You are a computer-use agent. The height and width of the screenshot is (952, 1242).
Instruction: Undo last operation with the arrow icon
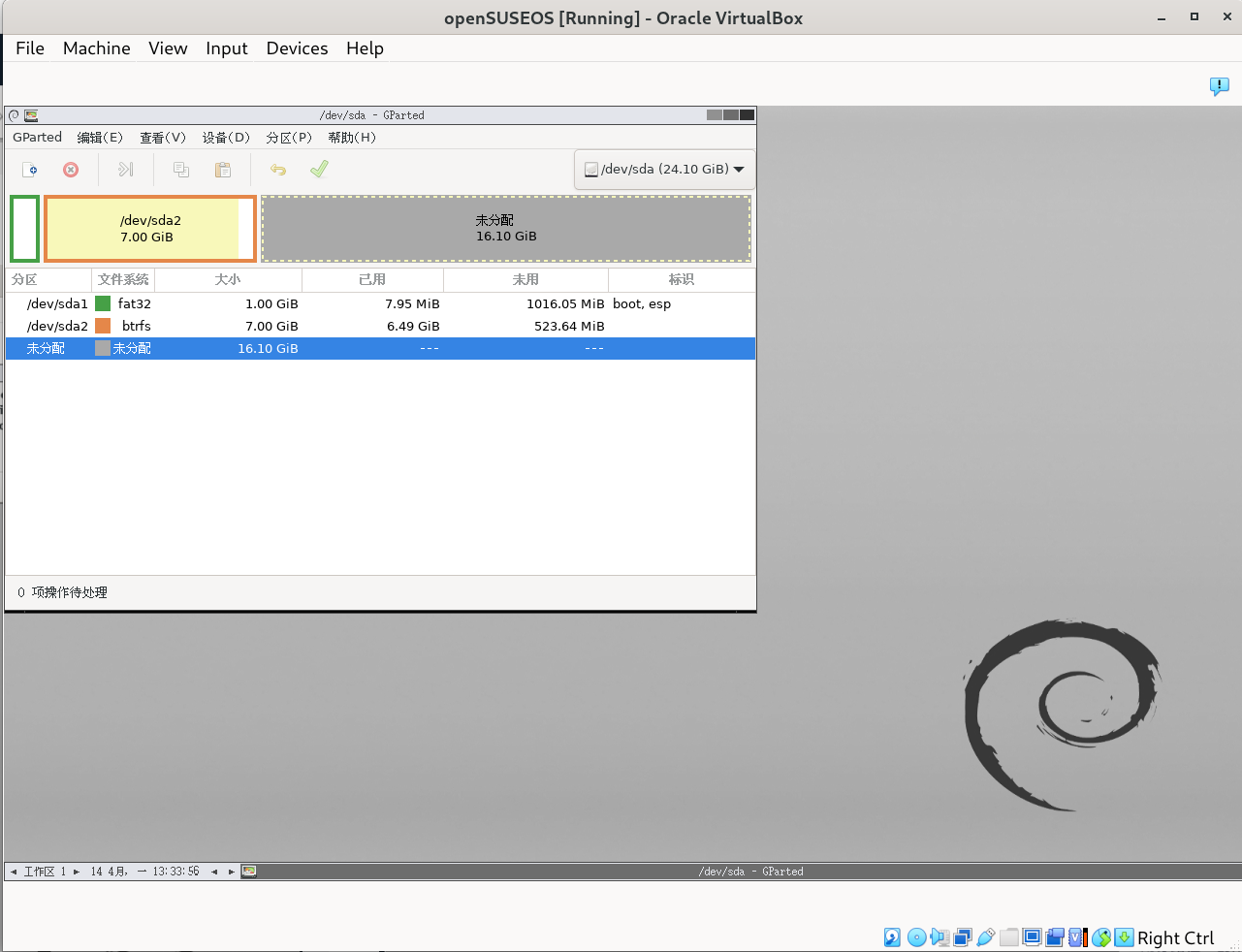tap(278, 170)
